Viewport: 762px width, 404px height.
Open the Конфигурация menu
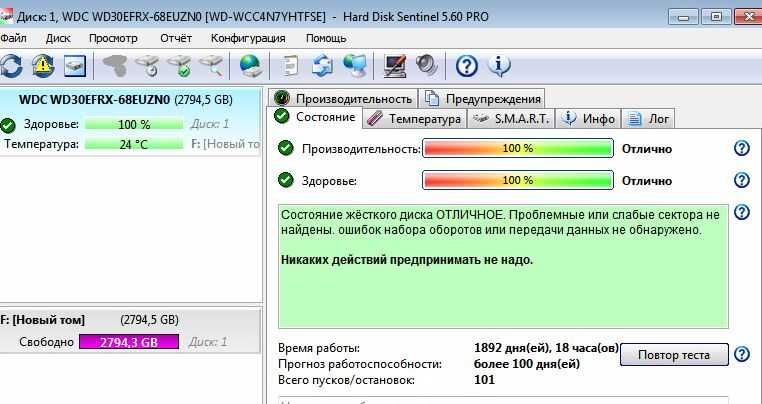click(x=248, y=38)
